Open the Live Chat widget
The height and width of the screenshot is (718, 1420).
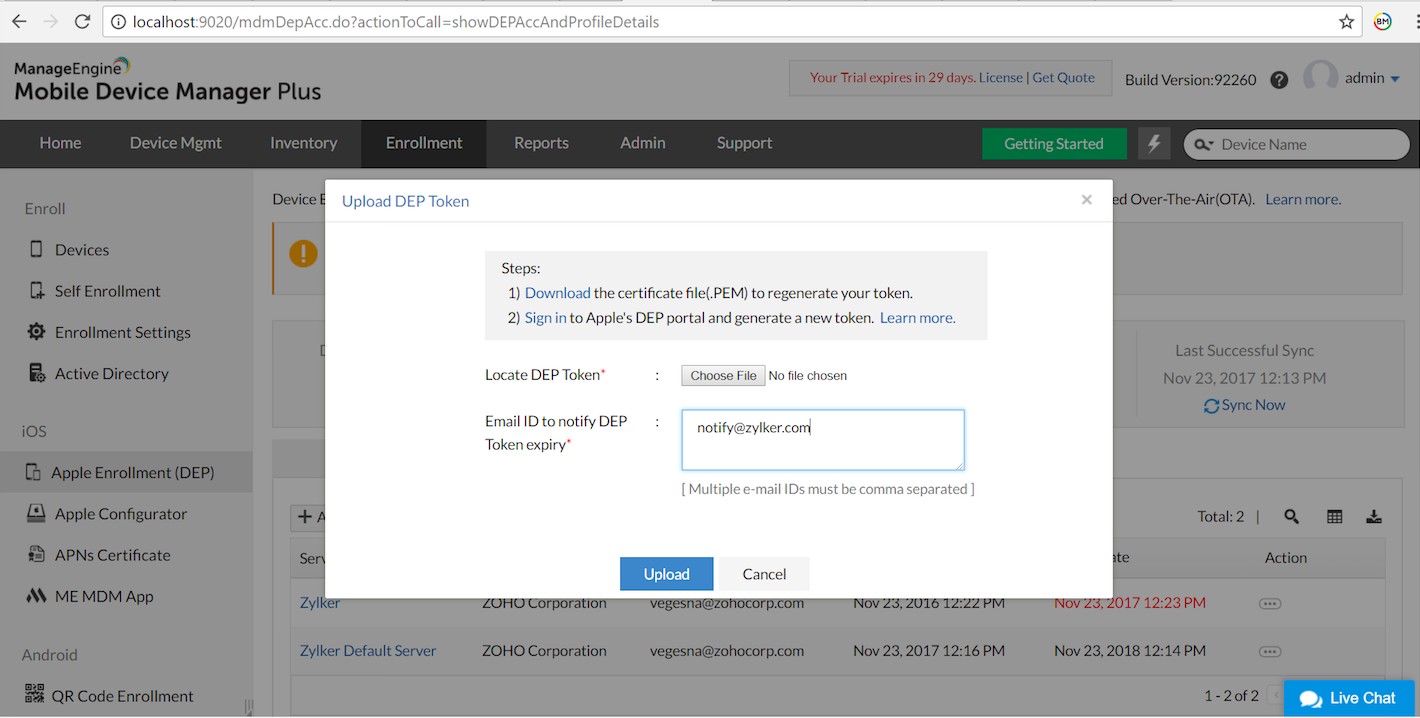(1349, 698)
